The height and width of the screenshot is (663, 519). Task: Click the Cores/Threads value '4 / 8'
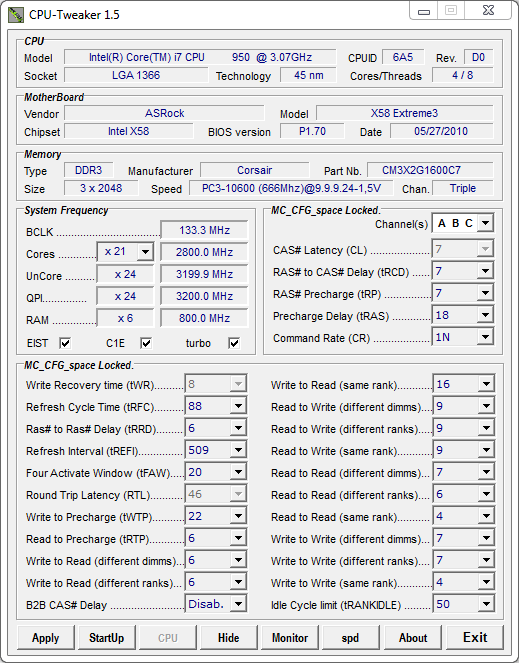coord(463,75)
